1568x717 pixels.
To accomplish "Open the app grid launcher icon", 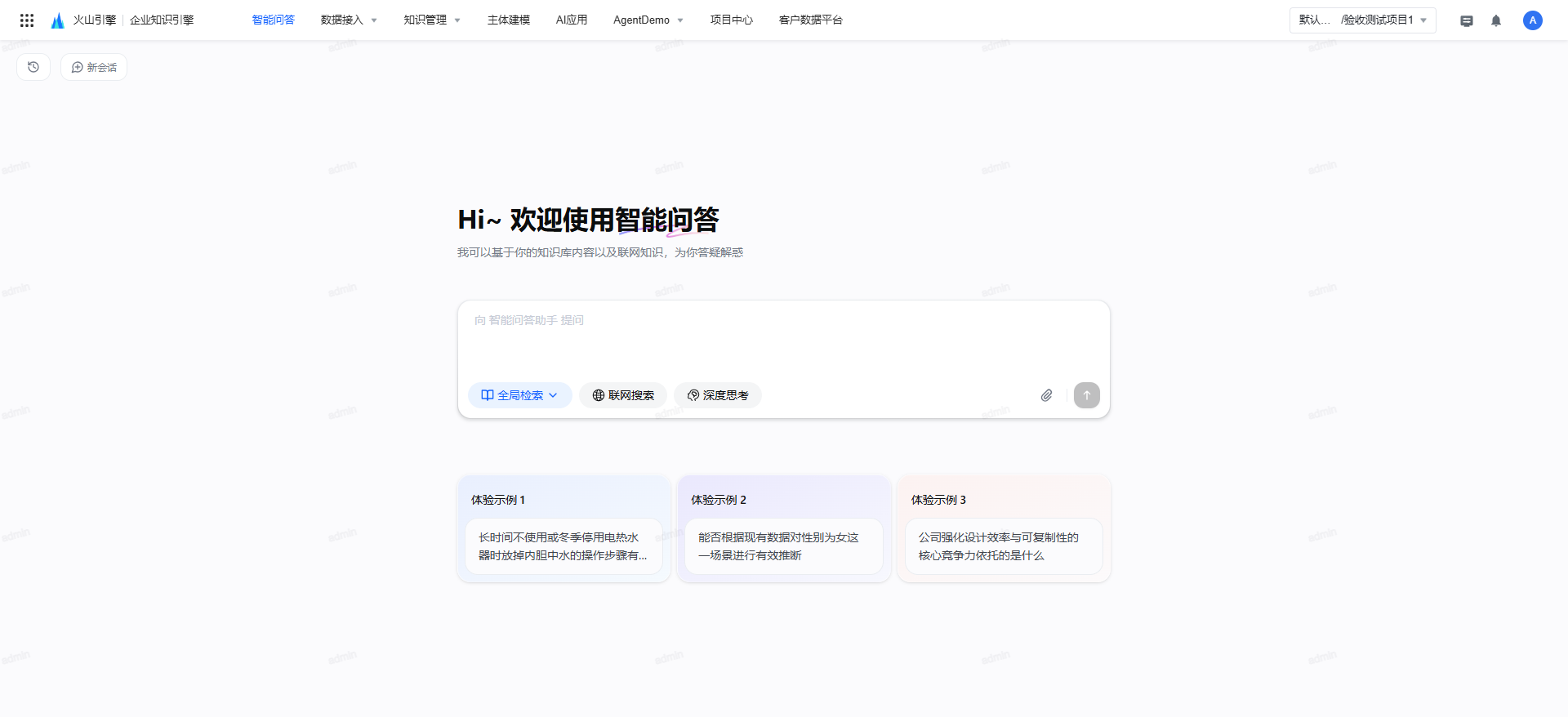I will 27,20.
